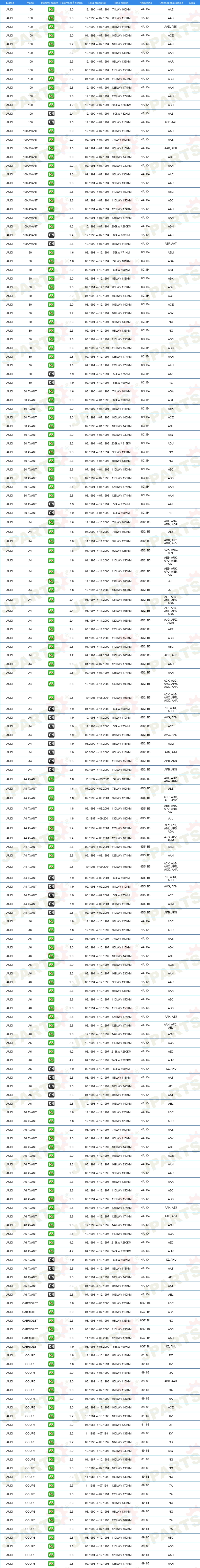Click petrol icon for 100 AVANT 4.2 ABH
200x1568 pixels.
[x=51, y=226]
